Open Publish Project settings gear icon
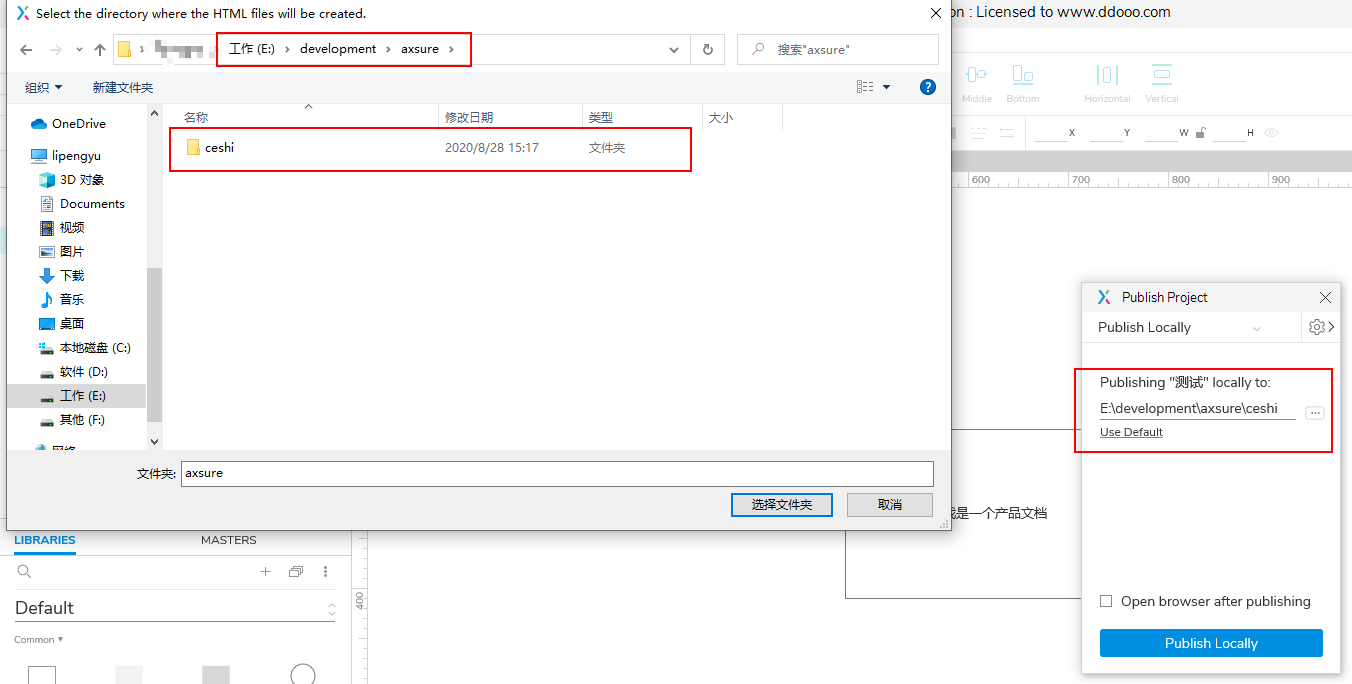 [1314, 327]
